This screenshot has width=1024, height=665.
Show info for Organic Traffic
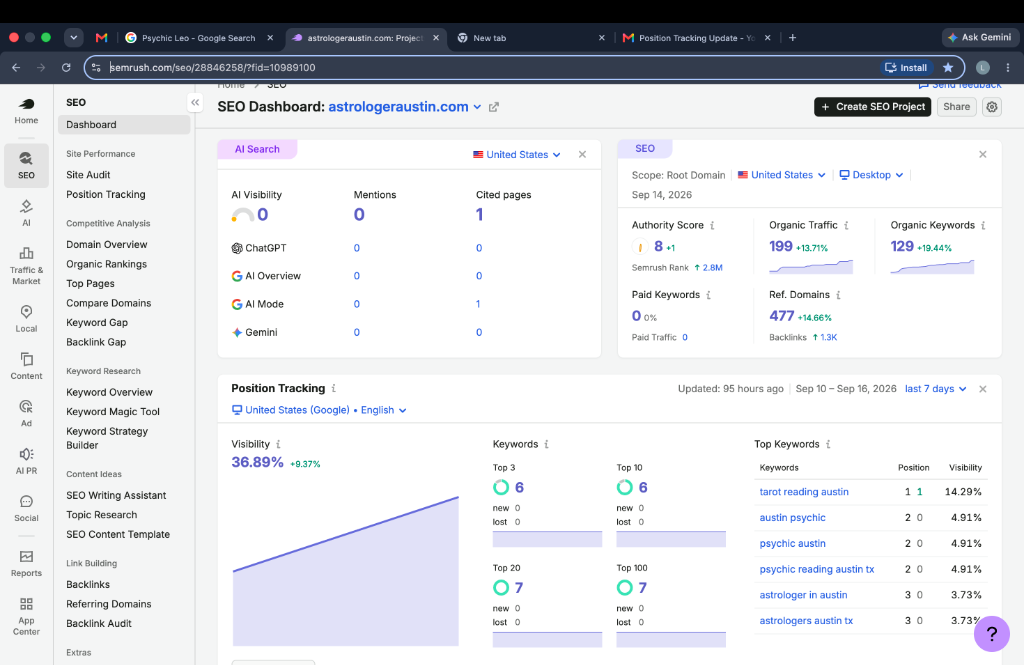pyautogui.click(x=846, y=225)
